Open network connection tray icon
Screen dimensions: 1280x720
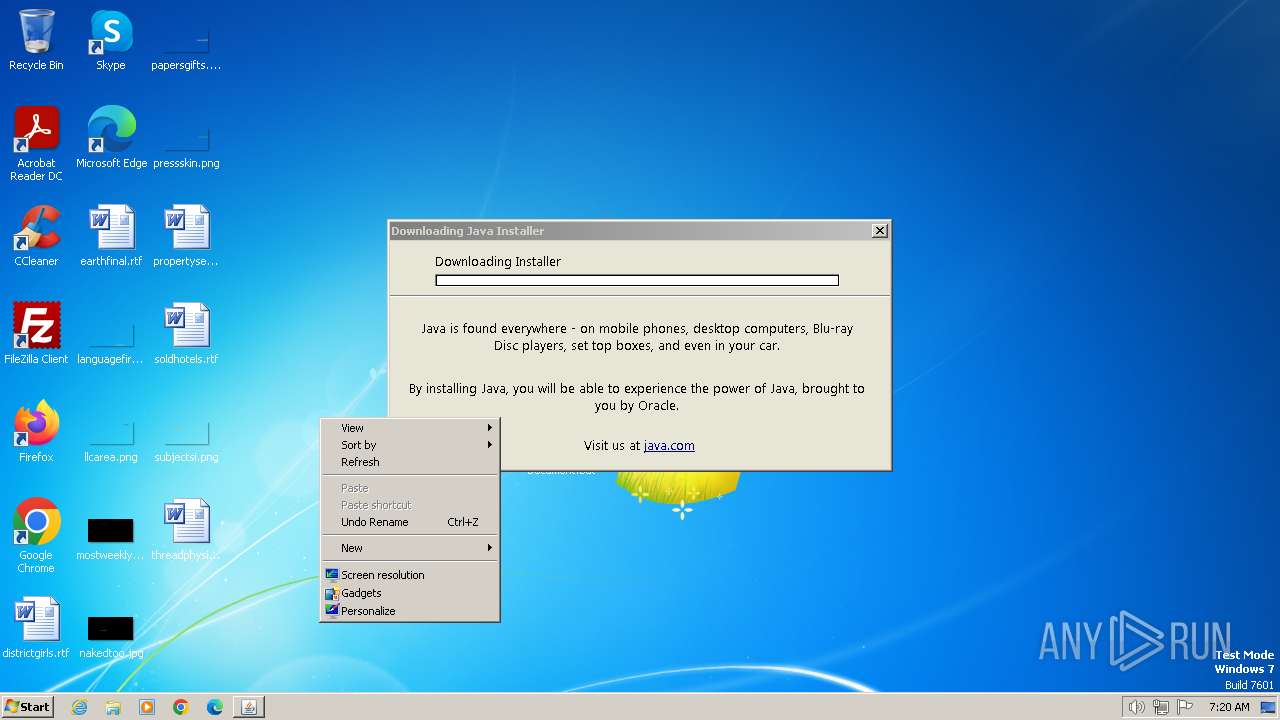pos(1161,707)
